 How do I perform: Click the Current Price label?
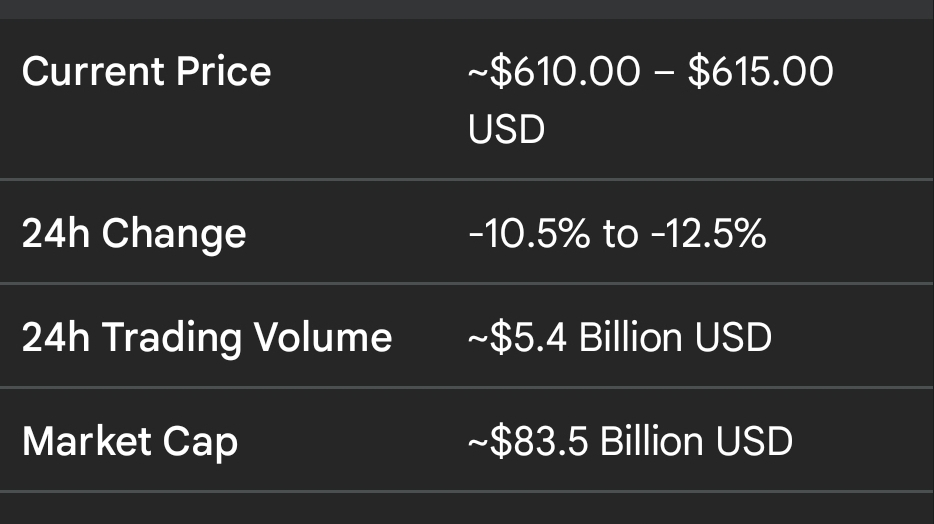coord(146,72)
